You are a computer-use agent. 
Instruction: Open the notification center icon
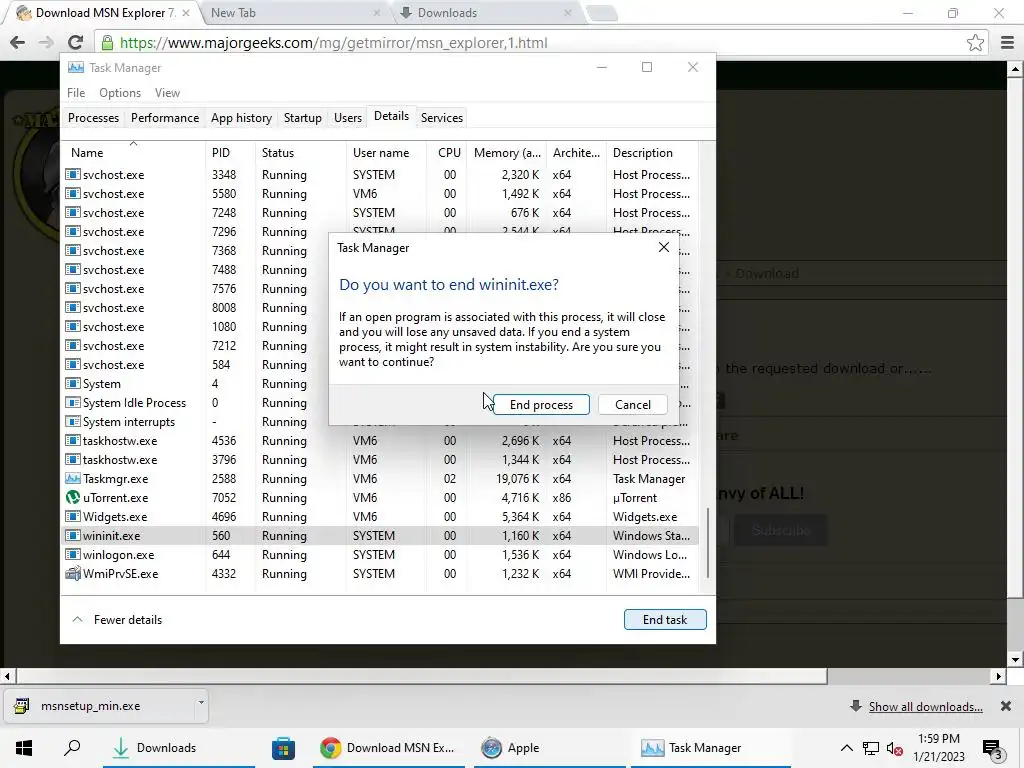pyautogui.click(x=993, y=749)
